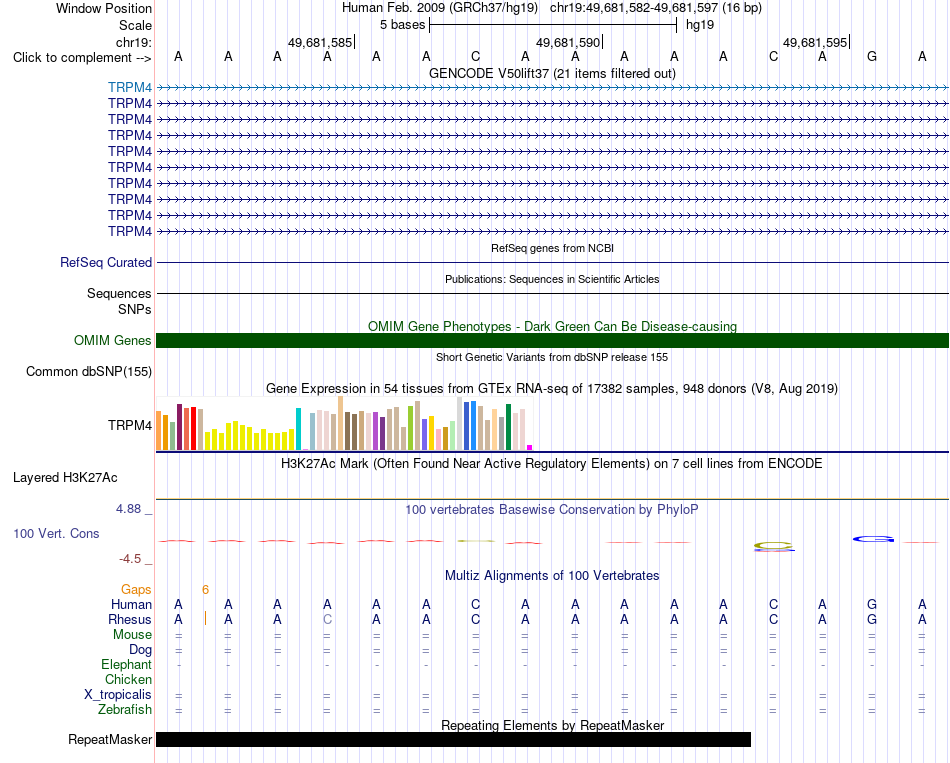Click the SNPs track label

coord(135,309)
